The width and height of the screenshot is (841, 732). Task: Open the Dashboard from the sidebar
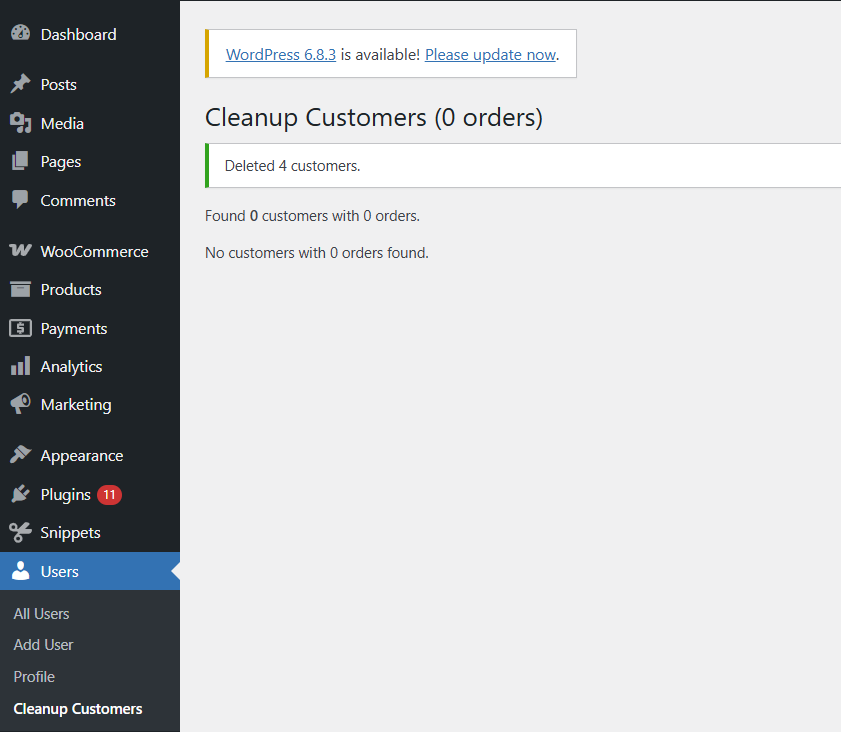pos(21,33)
